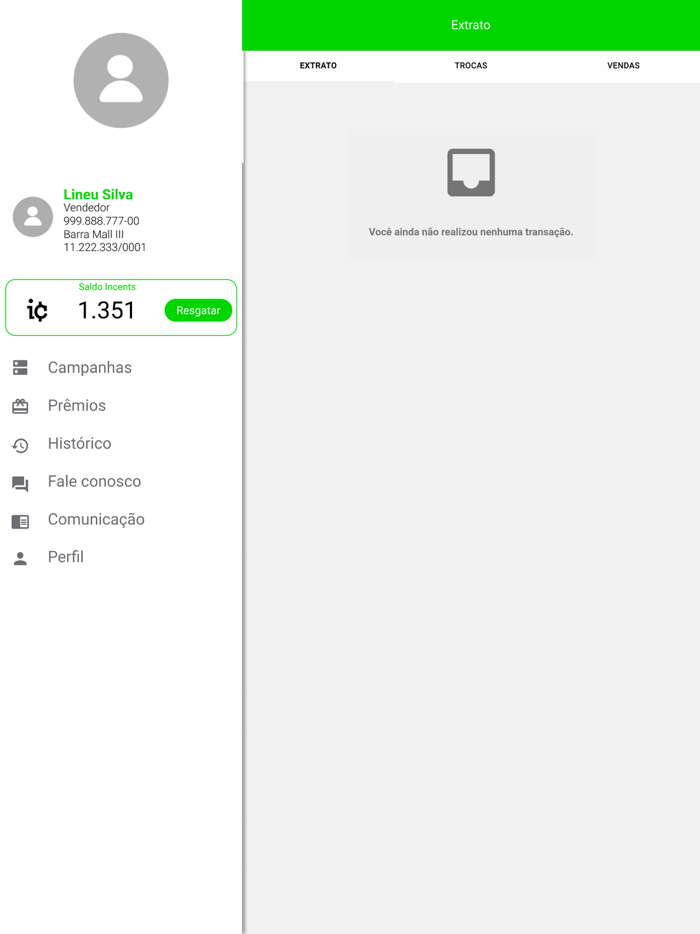Viewport: 700px width, 934px height.
Task: Switch to the EXTRATO tab
Action: tap(318, 66)
